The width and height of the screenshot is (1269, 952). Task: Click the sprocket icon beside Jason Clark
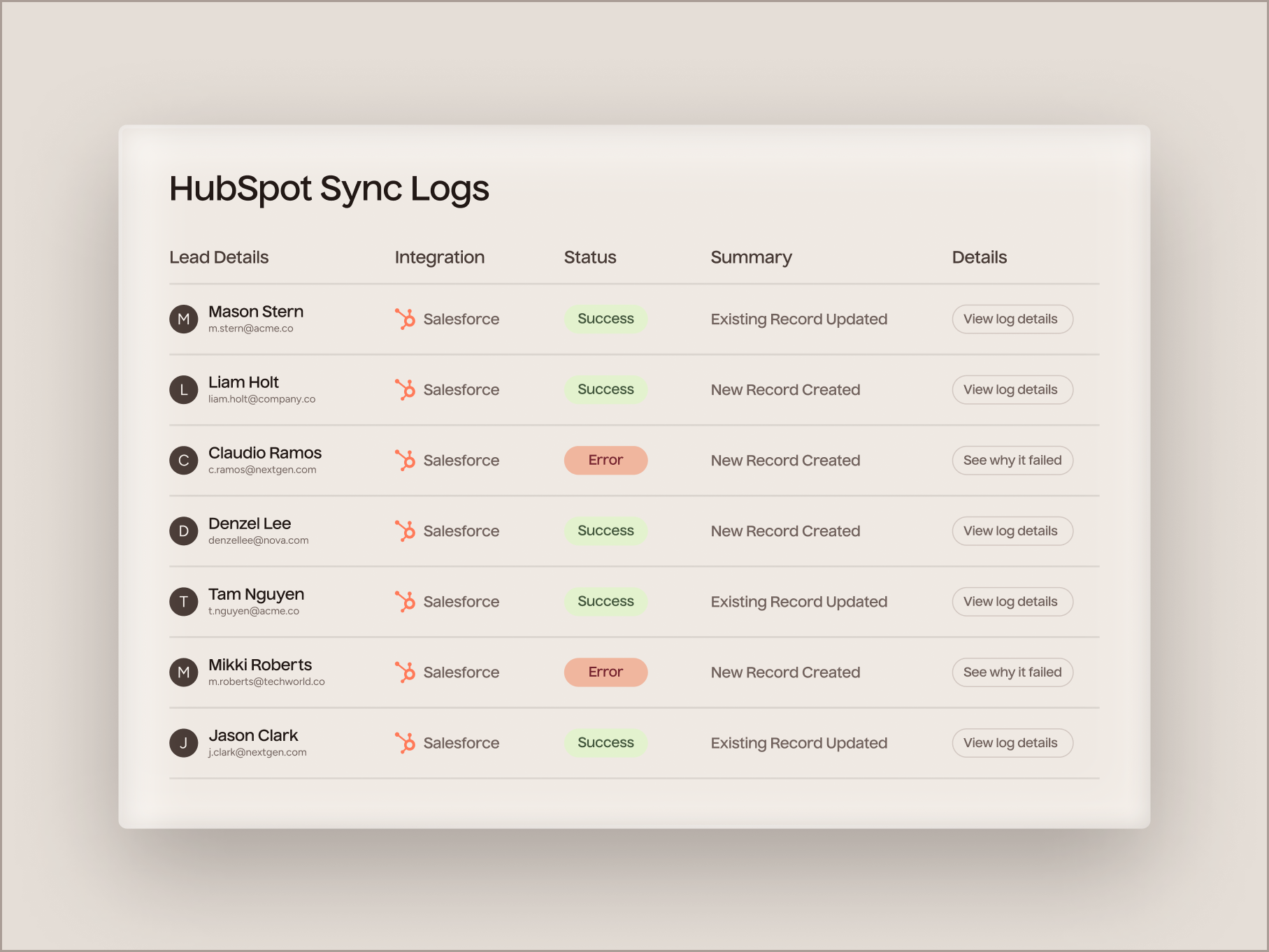point(406,743)
